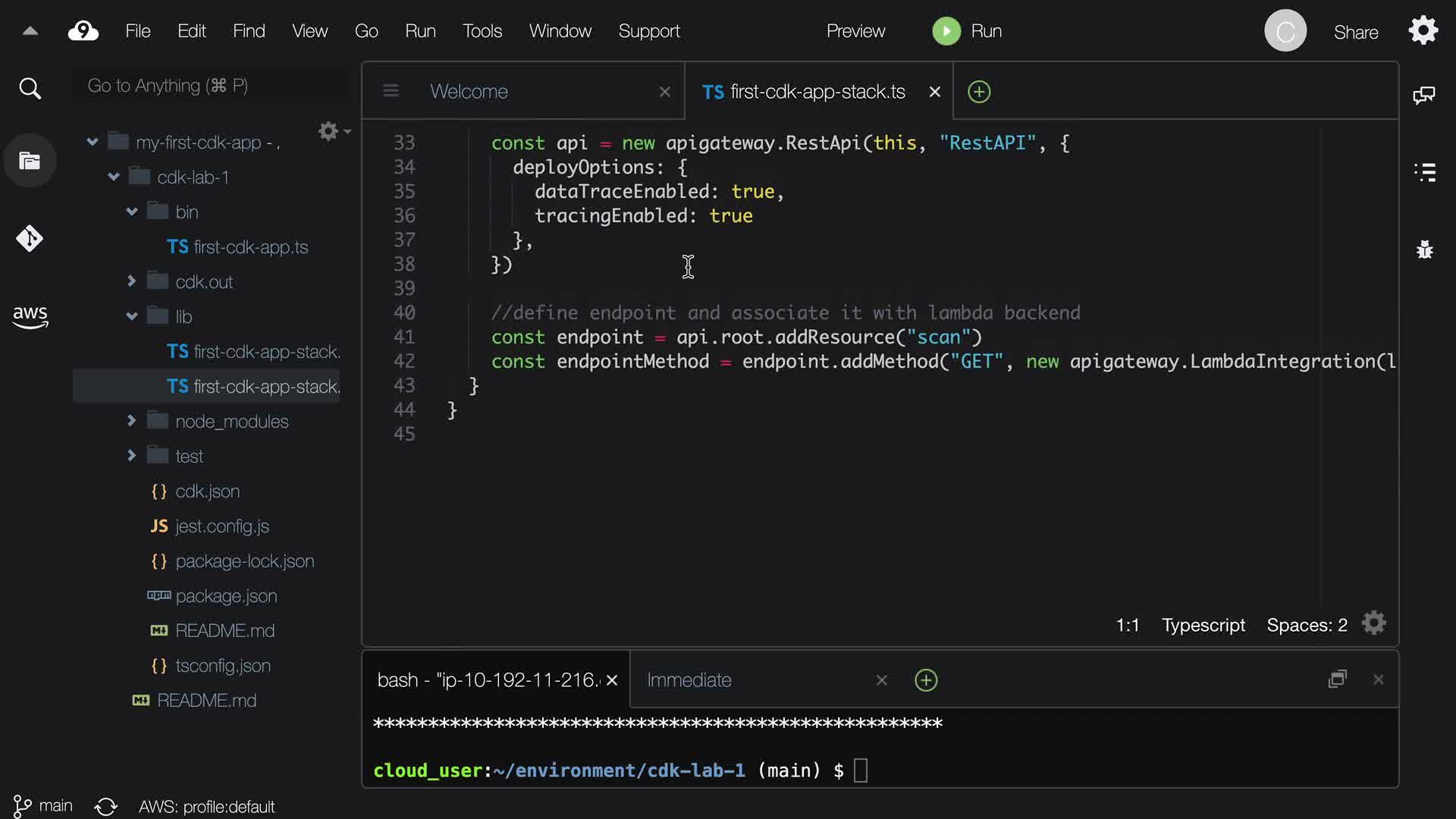Collapse the lib folder
Viewport: 1456px width, 819px height.
132,316
